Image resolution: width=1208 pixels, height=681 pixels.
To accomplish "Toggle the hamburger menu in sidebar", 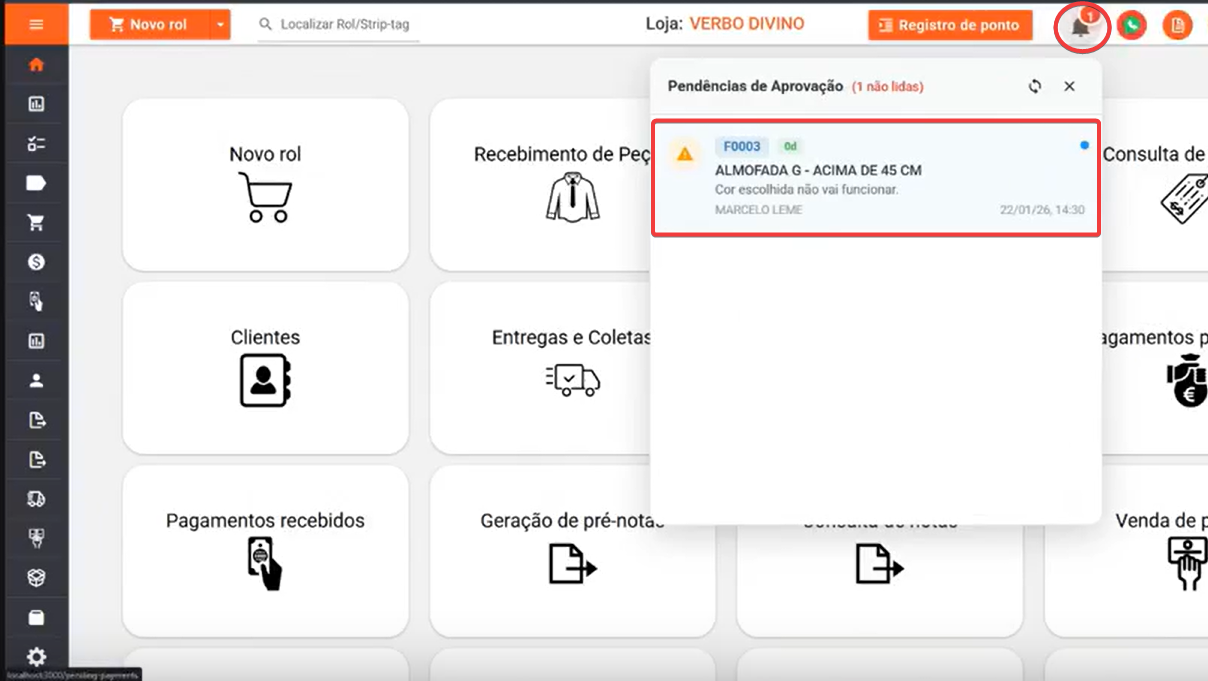I will tap(36, 24).
